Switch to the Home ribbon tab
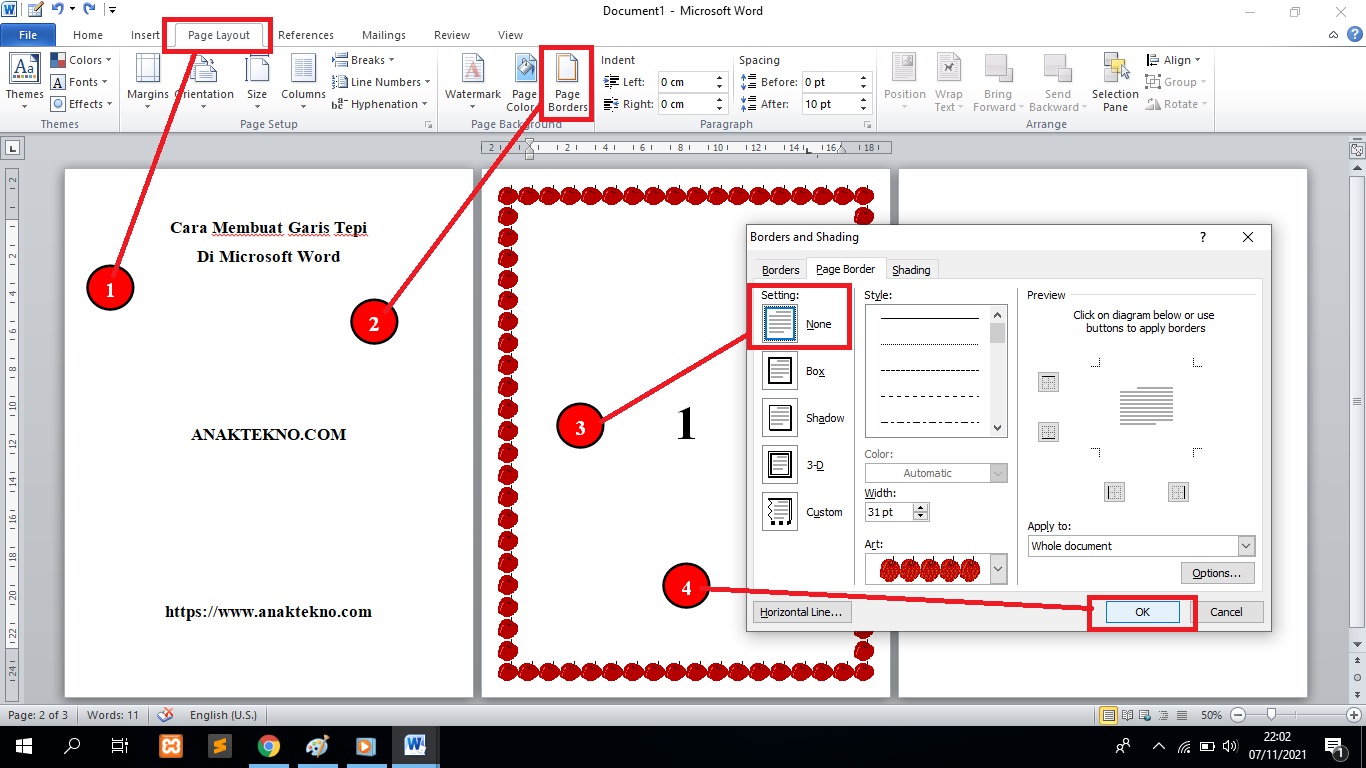Screen dimensions: 1366x768 pos(88,35)
